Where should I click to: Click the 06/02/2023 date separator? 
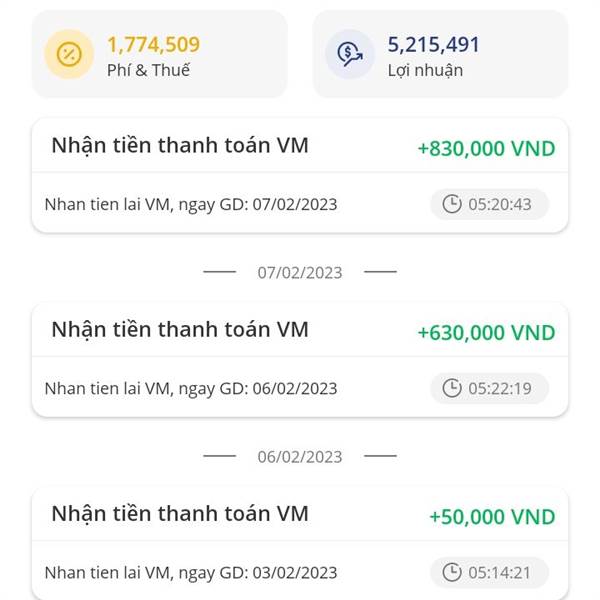click(x=300, y=457)
